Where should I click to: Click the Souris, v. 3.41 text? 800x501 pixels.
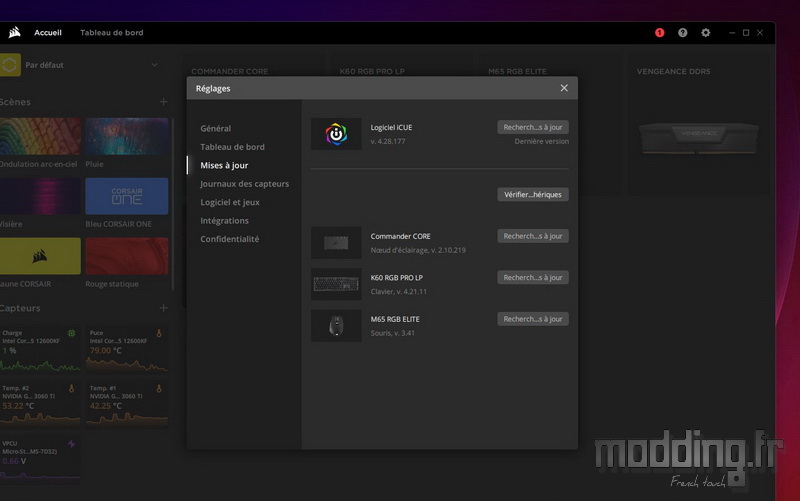392,333
